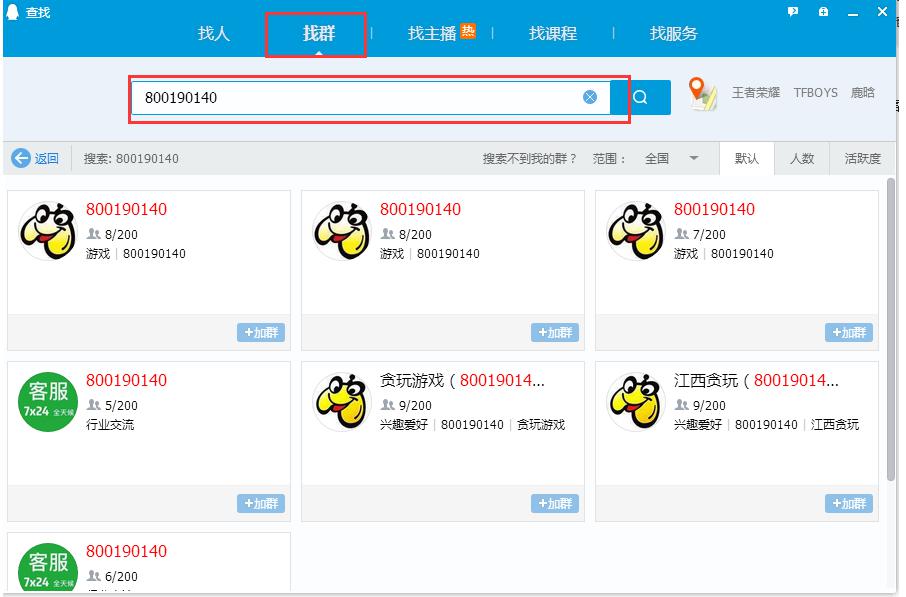Click the 江西贪玩 tag after 兴趣爱好

click(x=835, y=425)
